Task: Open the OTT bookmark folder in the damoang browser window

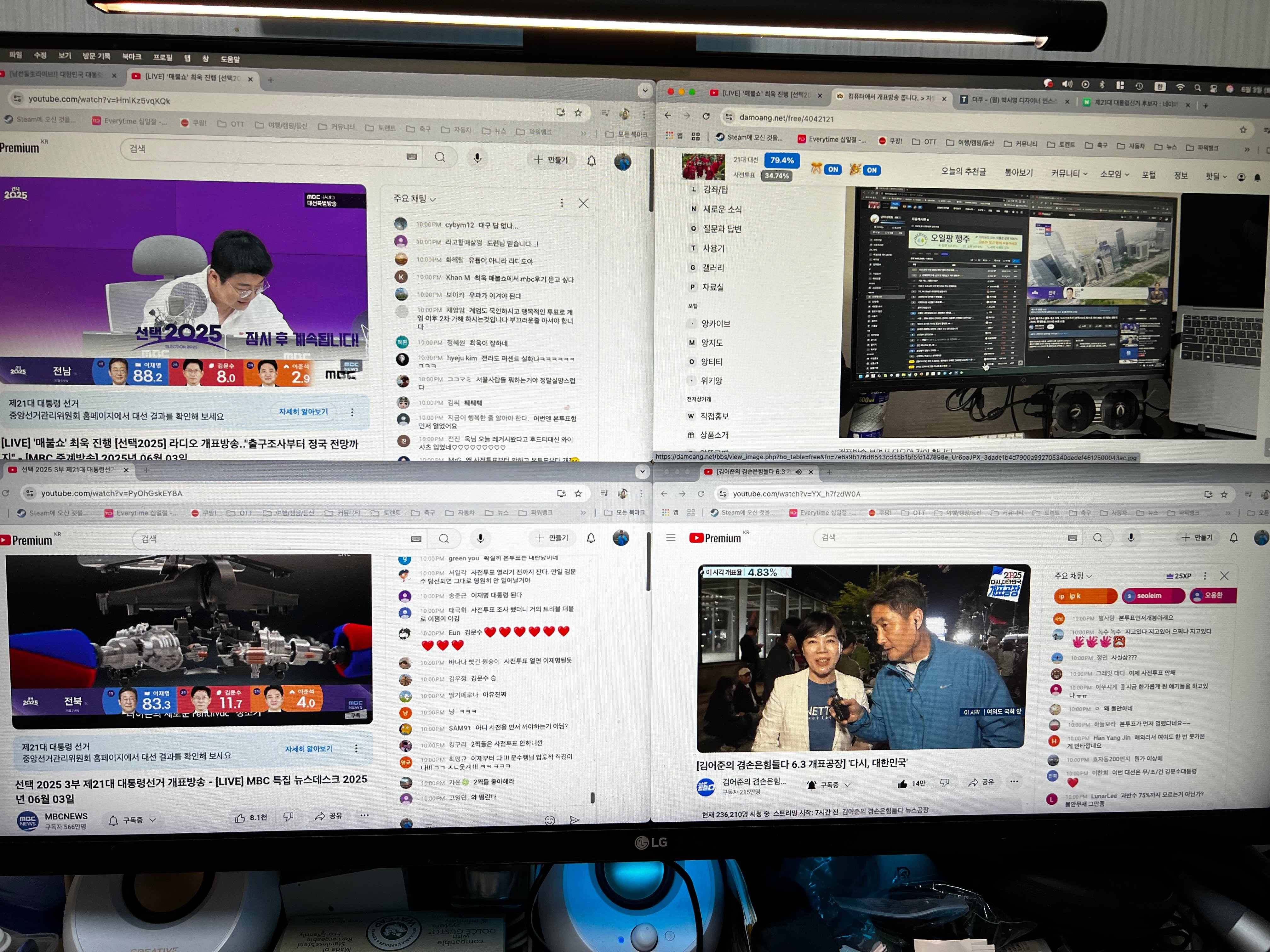Action: (x=924, y=142)
